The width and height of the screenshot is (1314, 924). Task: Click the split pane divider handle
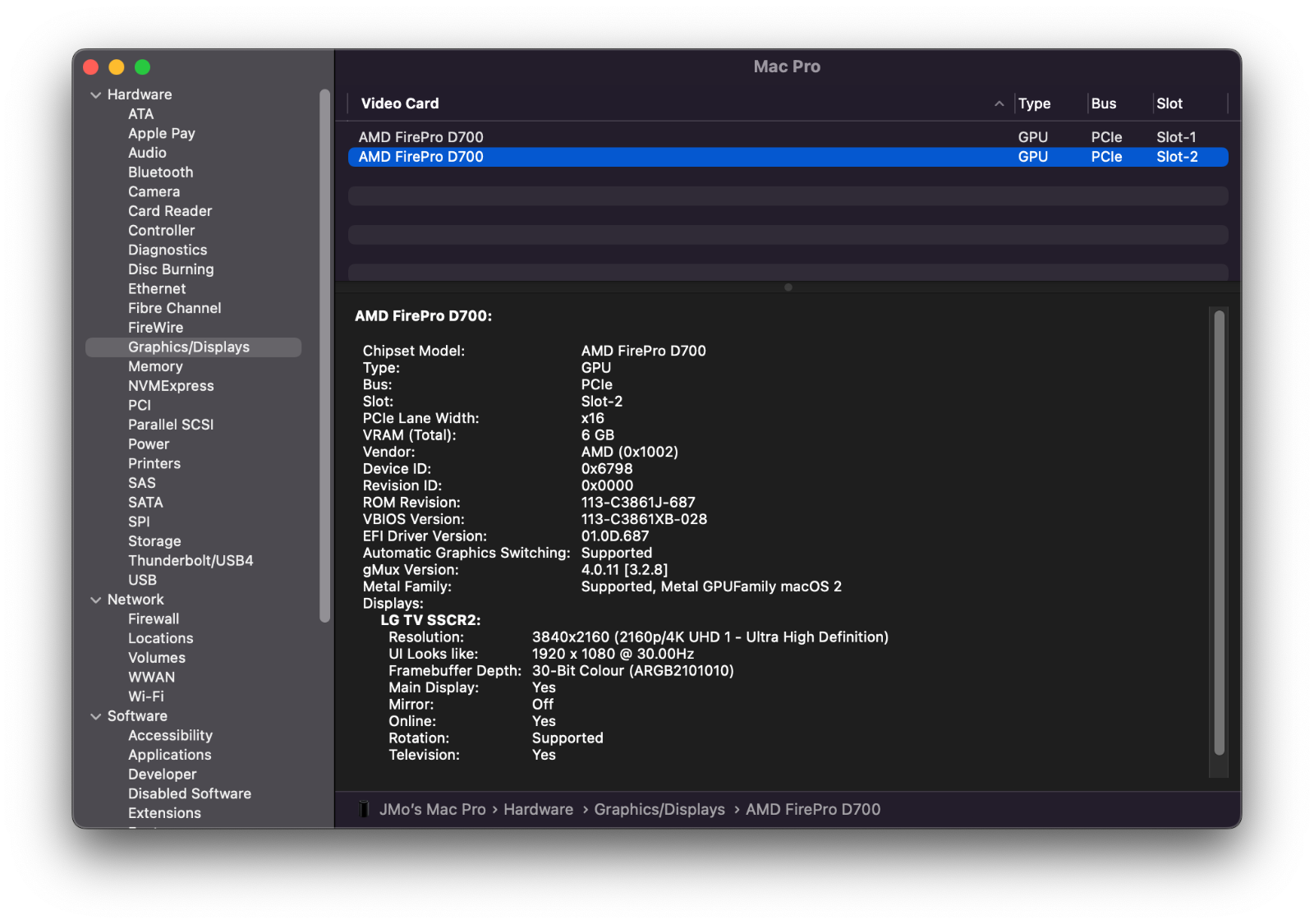pos(788,287)
